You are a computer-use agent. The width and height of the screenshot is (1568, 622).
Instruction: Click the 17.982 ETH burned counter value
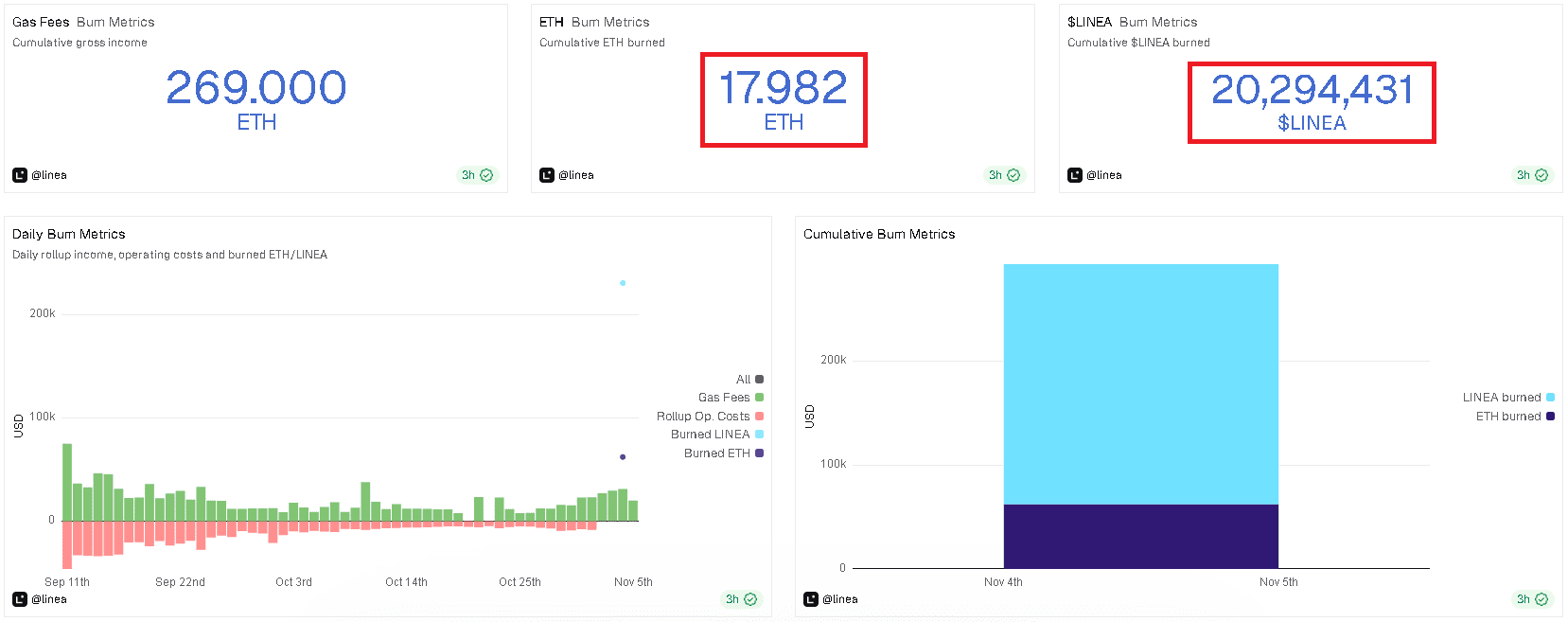pos(784,88)
